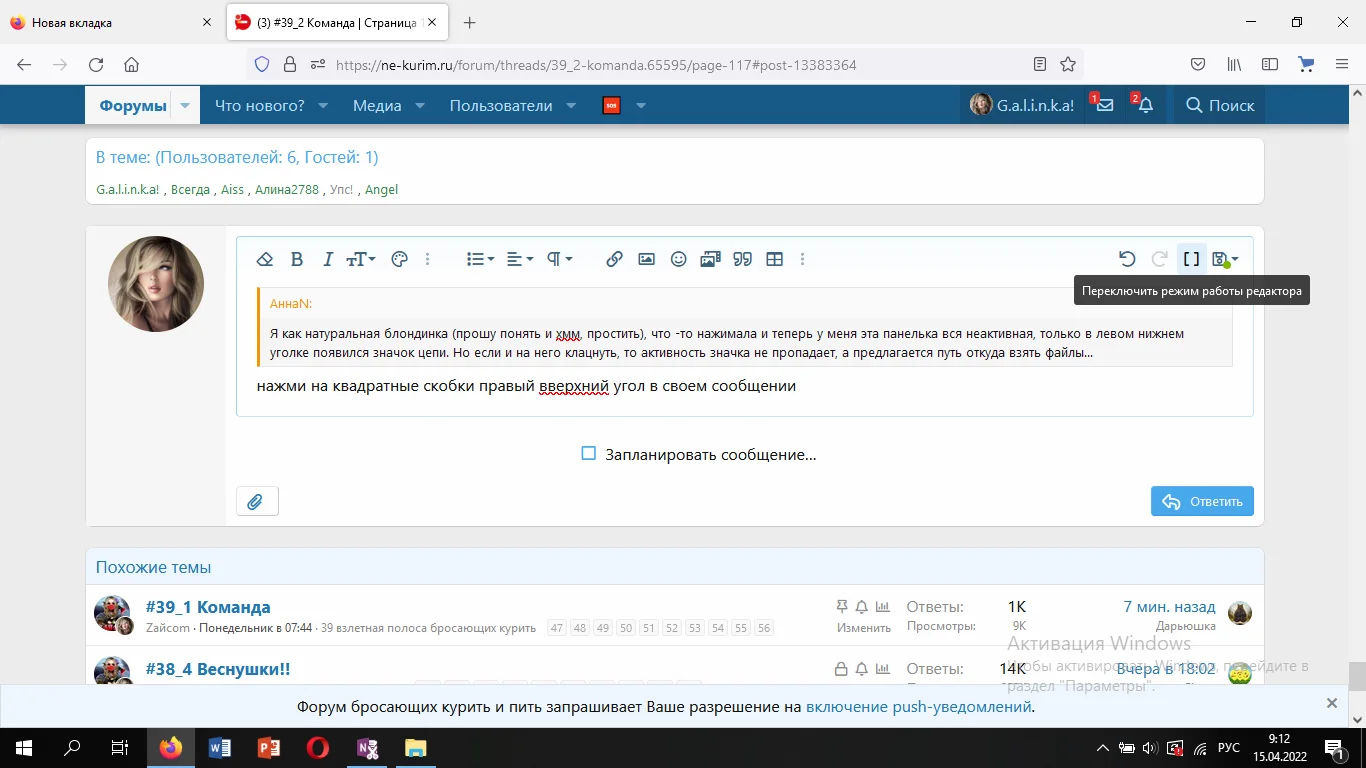Open the drafts save dropdown
Image resolution: width=1366 pixels, height=768 pixels.
pos(1225,259)
